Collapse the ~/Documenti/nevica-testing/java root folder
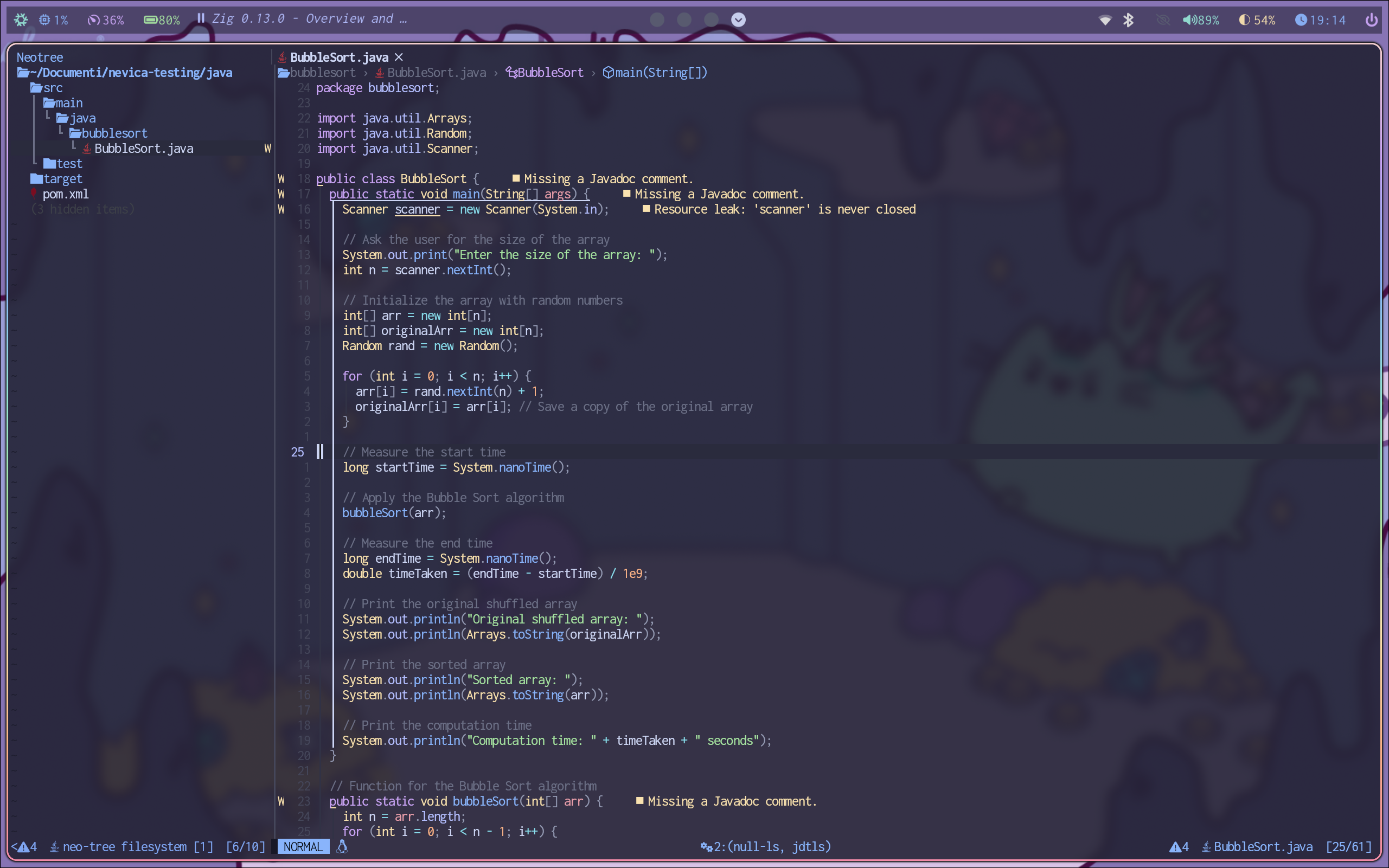The width and height of the screenshot is (1389, 868). coord(125,72)
